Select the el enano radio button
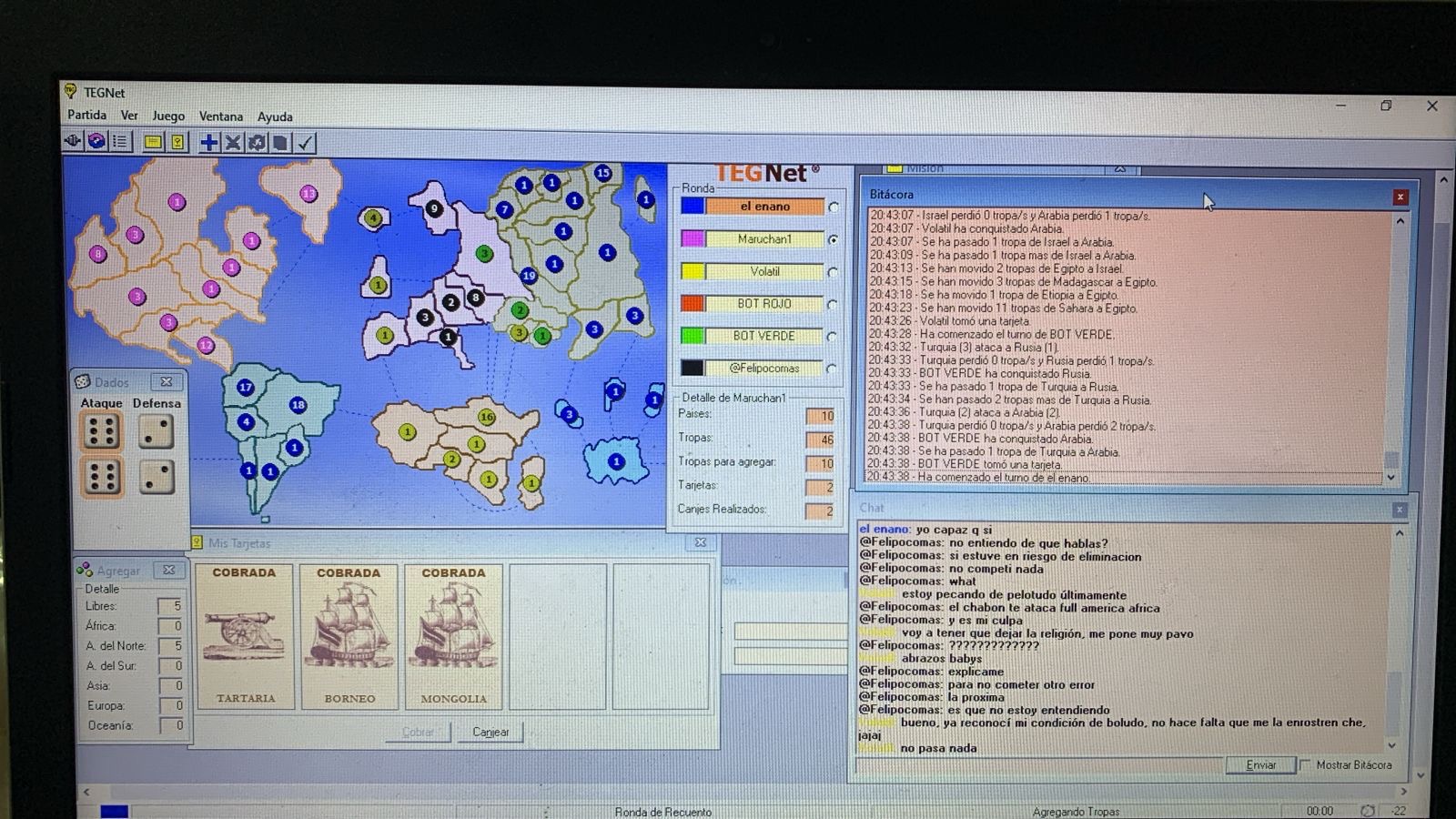 tap(833, 207)
